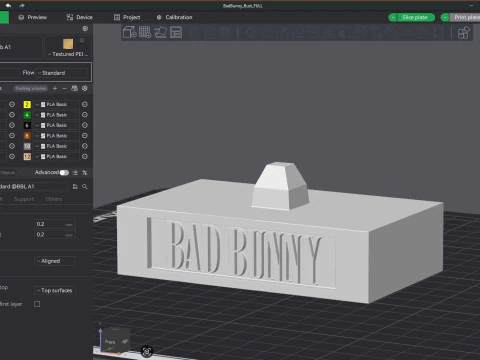Viewport: 480px width, 360px height.
Task: Toggle the Advanced settings switch
Action: pyautogui.click(x=64, y=172)
